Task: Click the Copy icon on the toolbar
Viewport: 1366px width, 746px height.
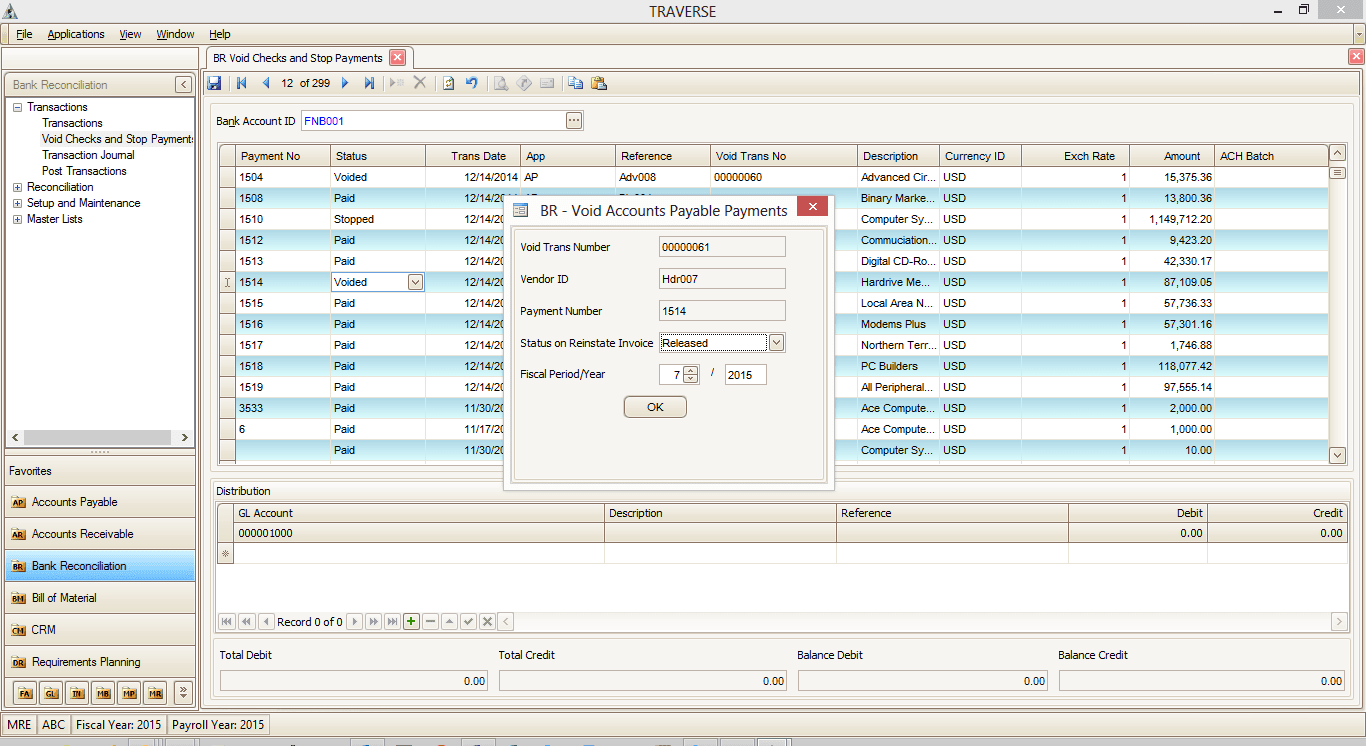Action: 575,83
